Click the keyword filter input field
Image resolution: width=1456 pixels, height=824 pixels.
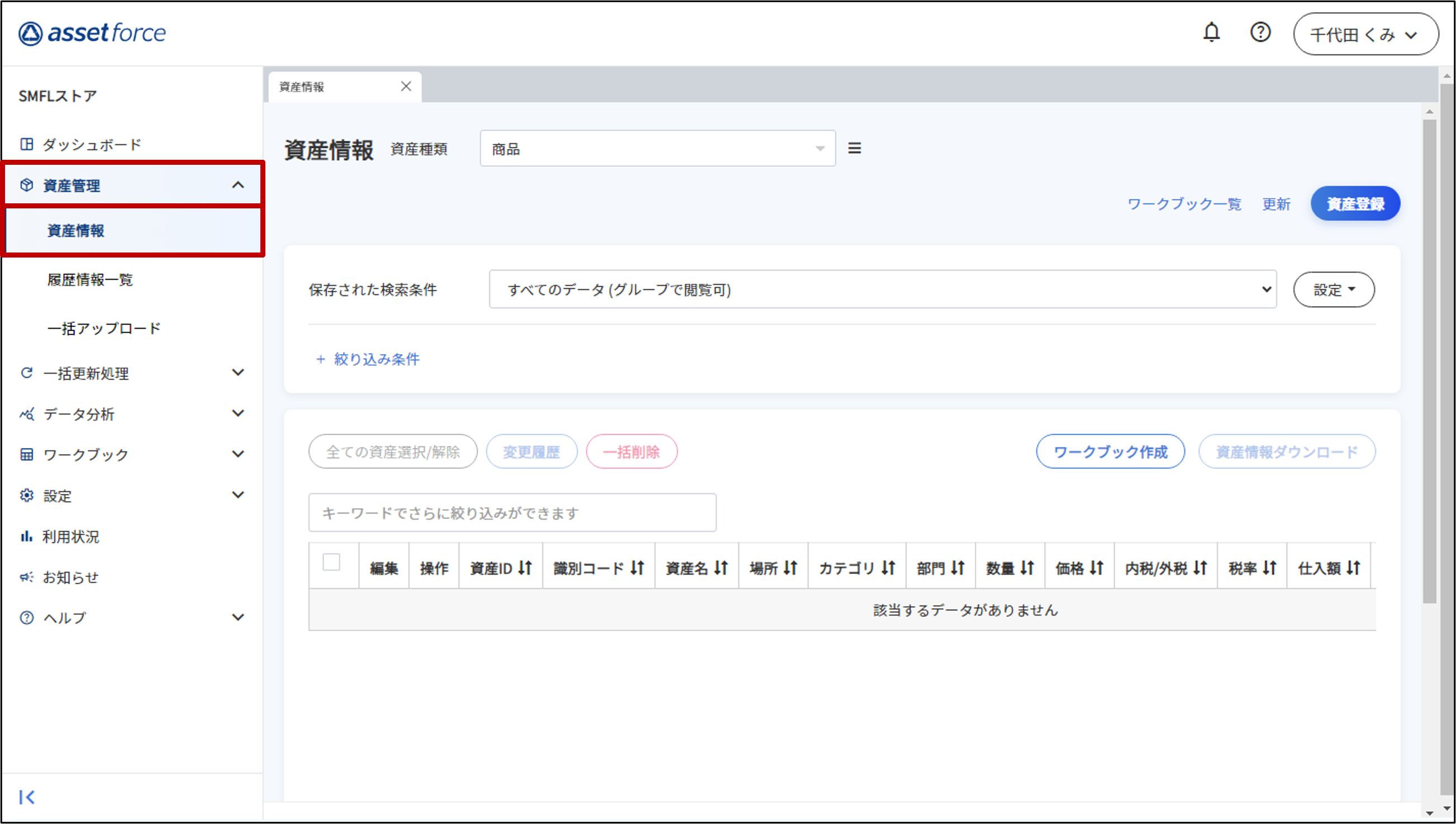click(512, 513)
